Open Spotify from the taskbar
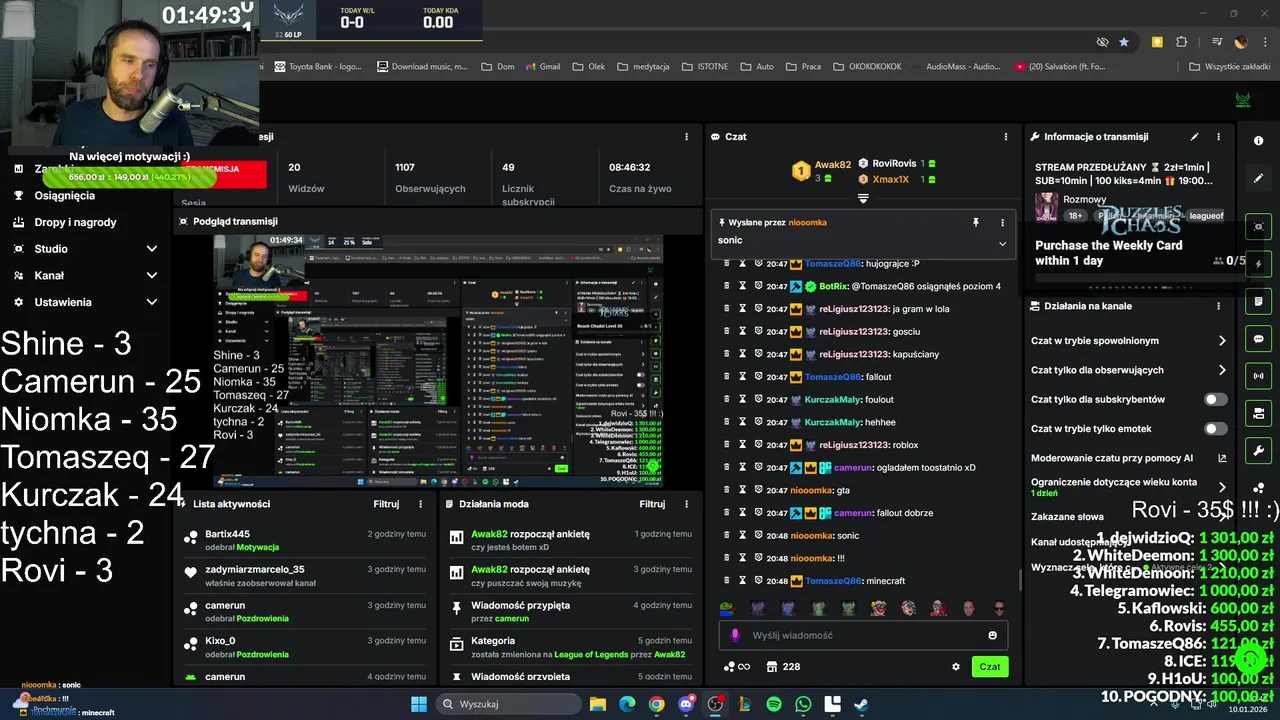The image size is (1280, 720). [x=774, y=704]
